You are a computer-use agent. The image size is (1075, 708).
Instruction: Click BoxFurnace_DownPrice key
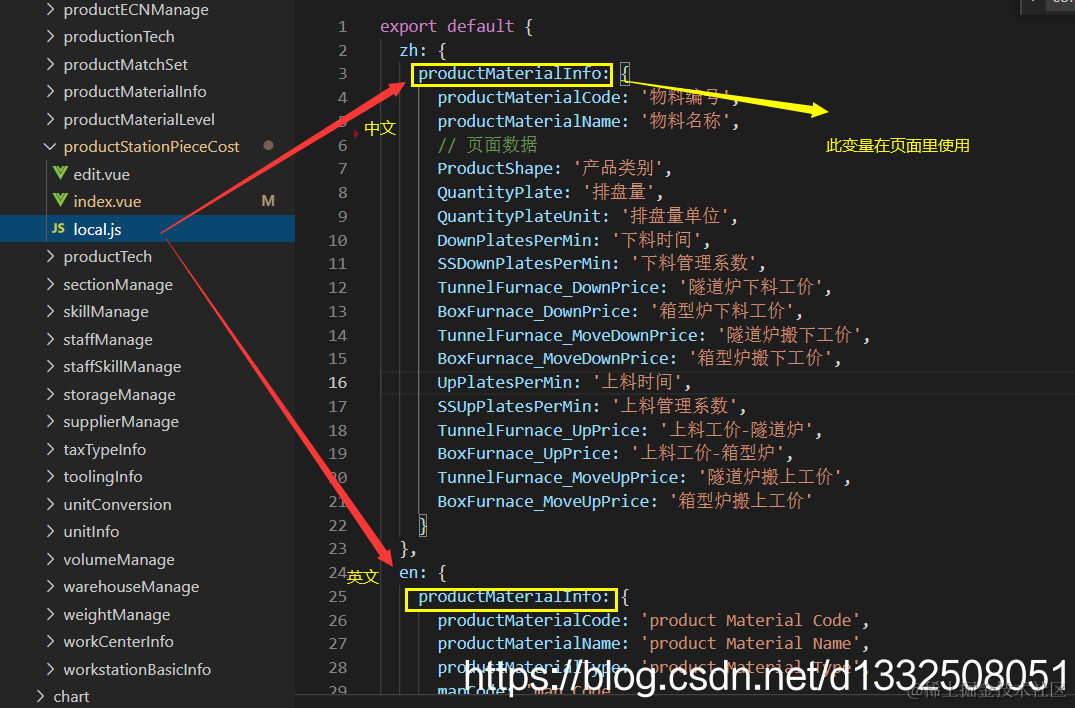pyautogui.click(x=538, y=312)
